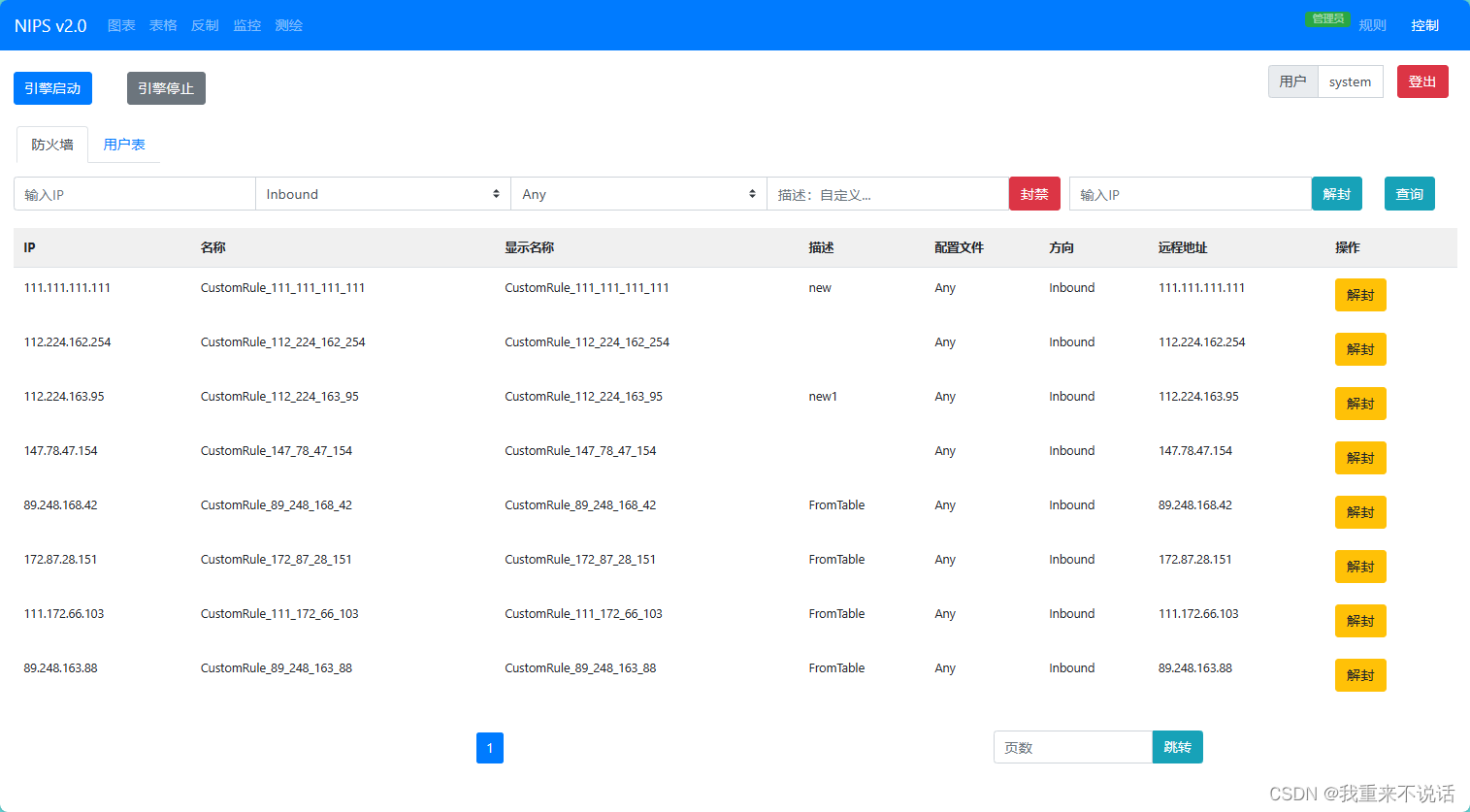This screenshot has width=1470, height=812.
Task: Click FromTable in the 89.248.168.42 row
Action: (x=836, y=505)
